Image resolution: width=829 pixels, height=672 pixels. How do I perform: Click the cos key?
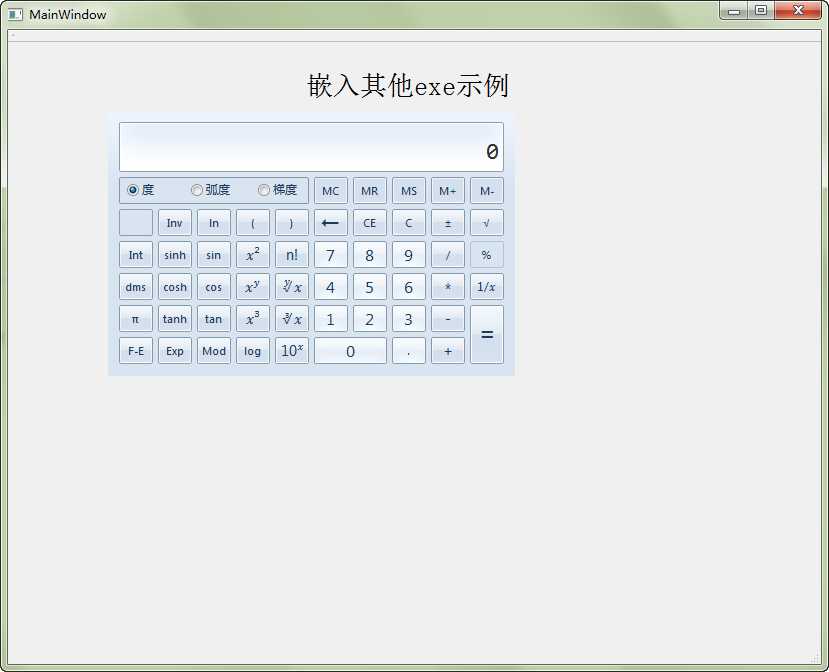[x=214, y=287]
